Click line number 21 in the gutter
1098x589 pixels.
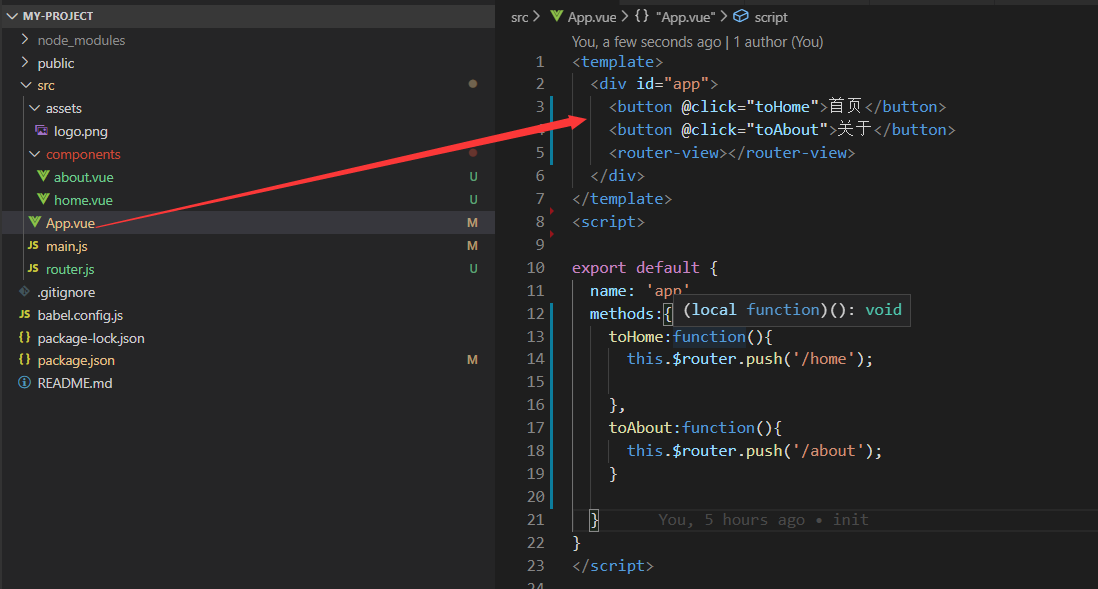[x=536, y=520]
